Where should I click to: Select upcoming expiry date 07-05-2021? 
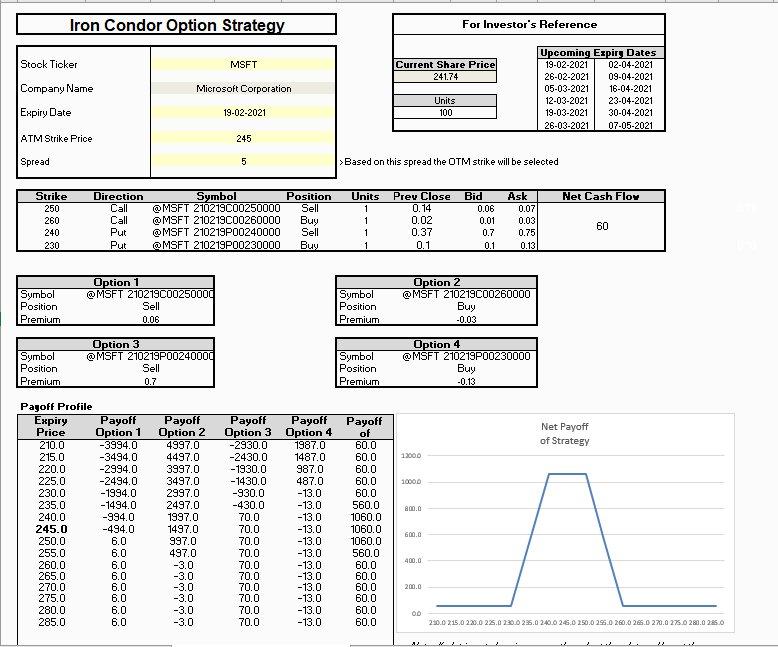630,125
